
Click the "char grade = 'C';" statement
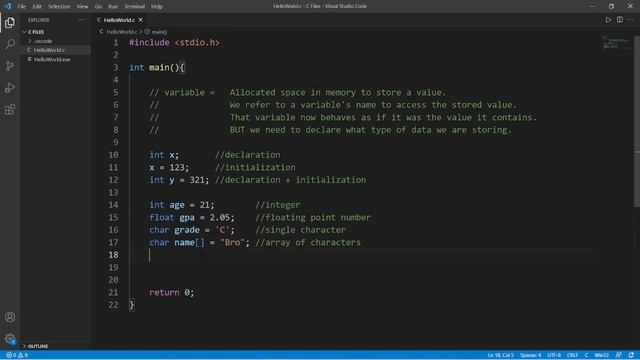(192, 230)
